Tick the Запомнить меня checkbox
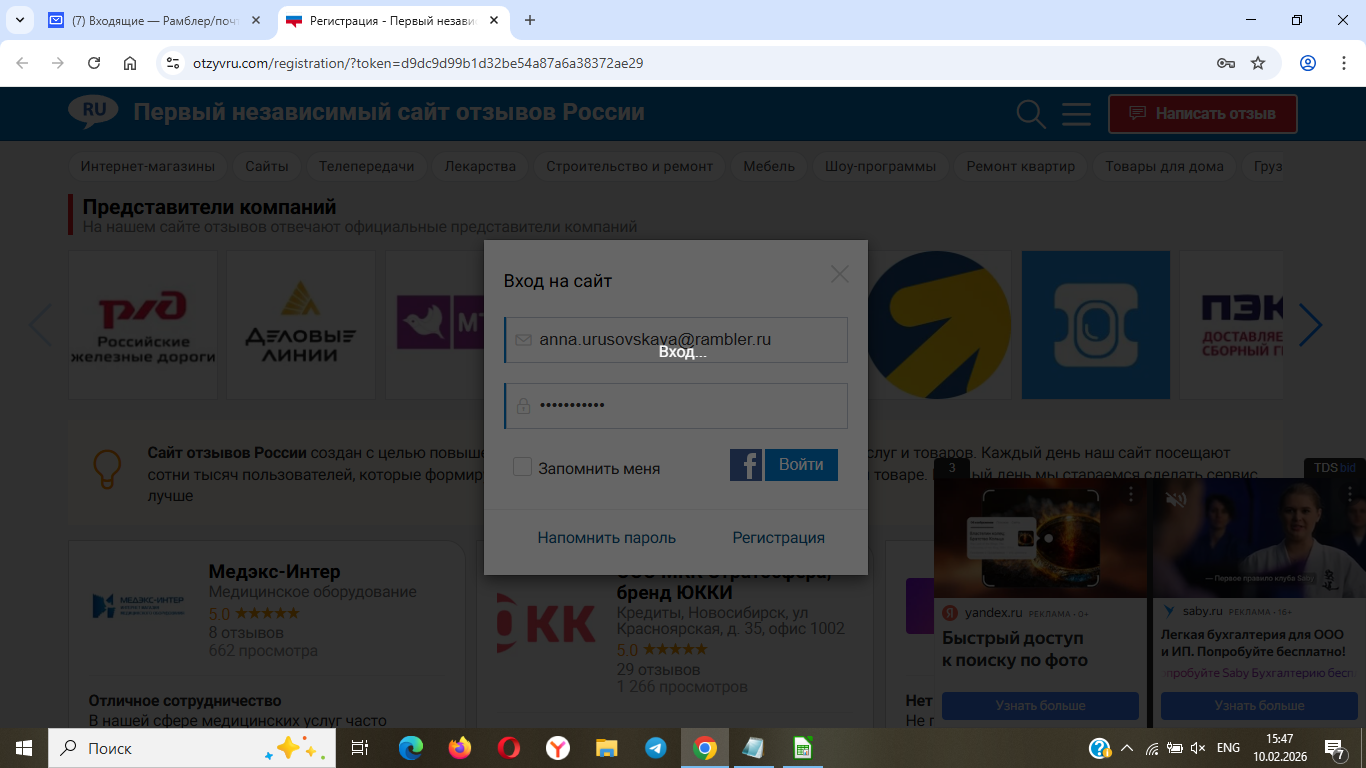This screenshot has height=768, width=1366. coord(522,467)
